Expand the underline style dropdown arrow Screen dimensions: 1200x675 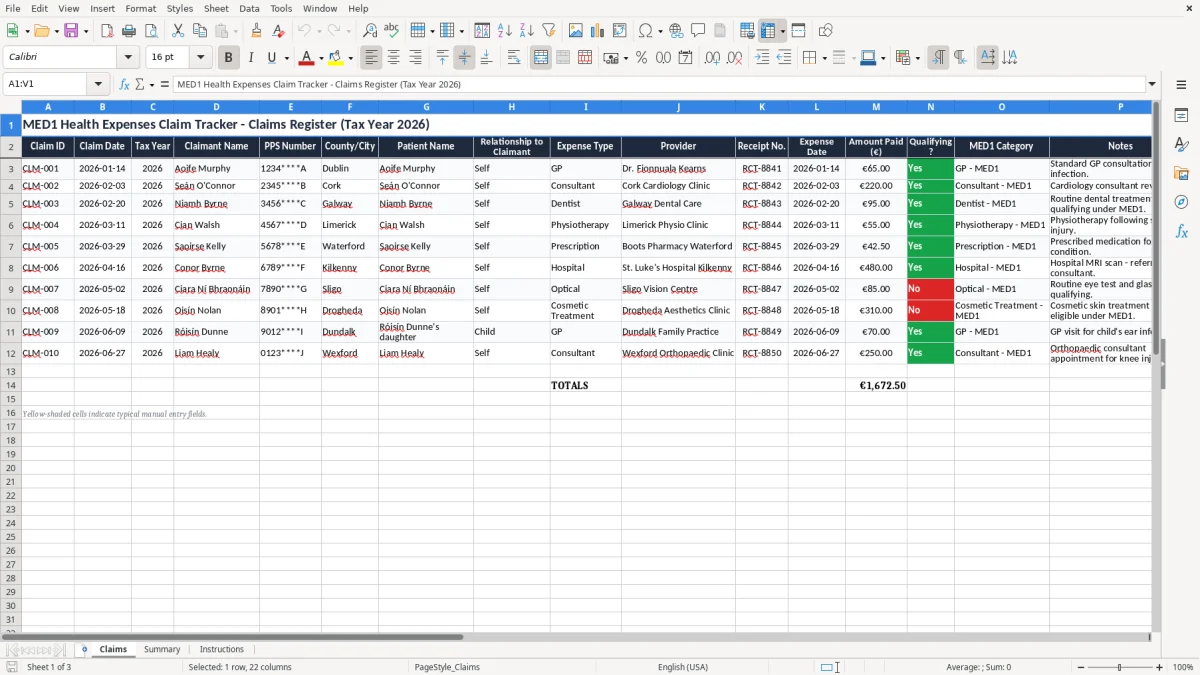pos(286,58)
